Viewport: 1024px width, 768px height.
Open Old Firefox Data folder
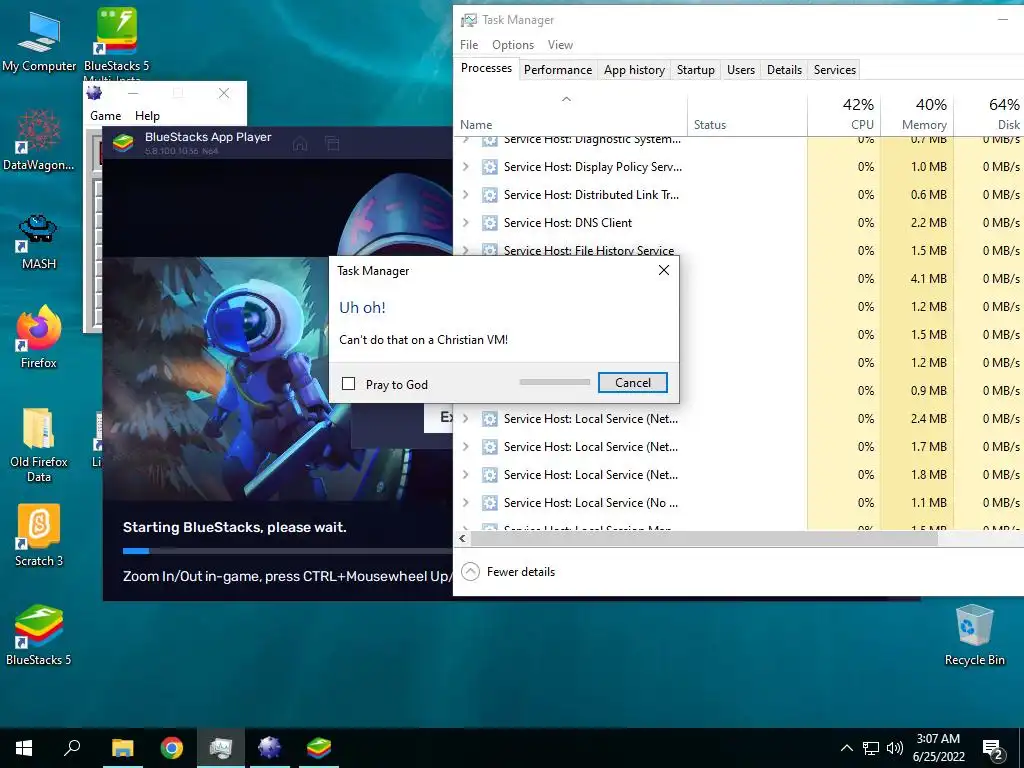[39, 445]
